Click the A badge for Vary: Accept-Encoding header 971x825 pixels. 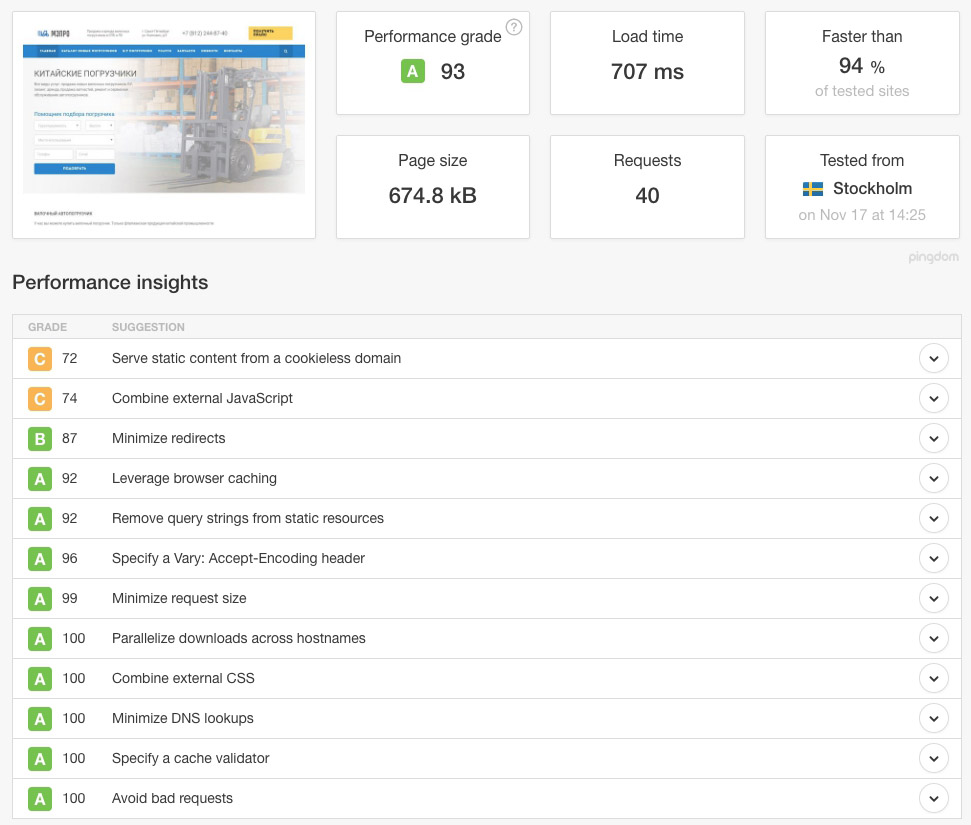pos(40,559)
